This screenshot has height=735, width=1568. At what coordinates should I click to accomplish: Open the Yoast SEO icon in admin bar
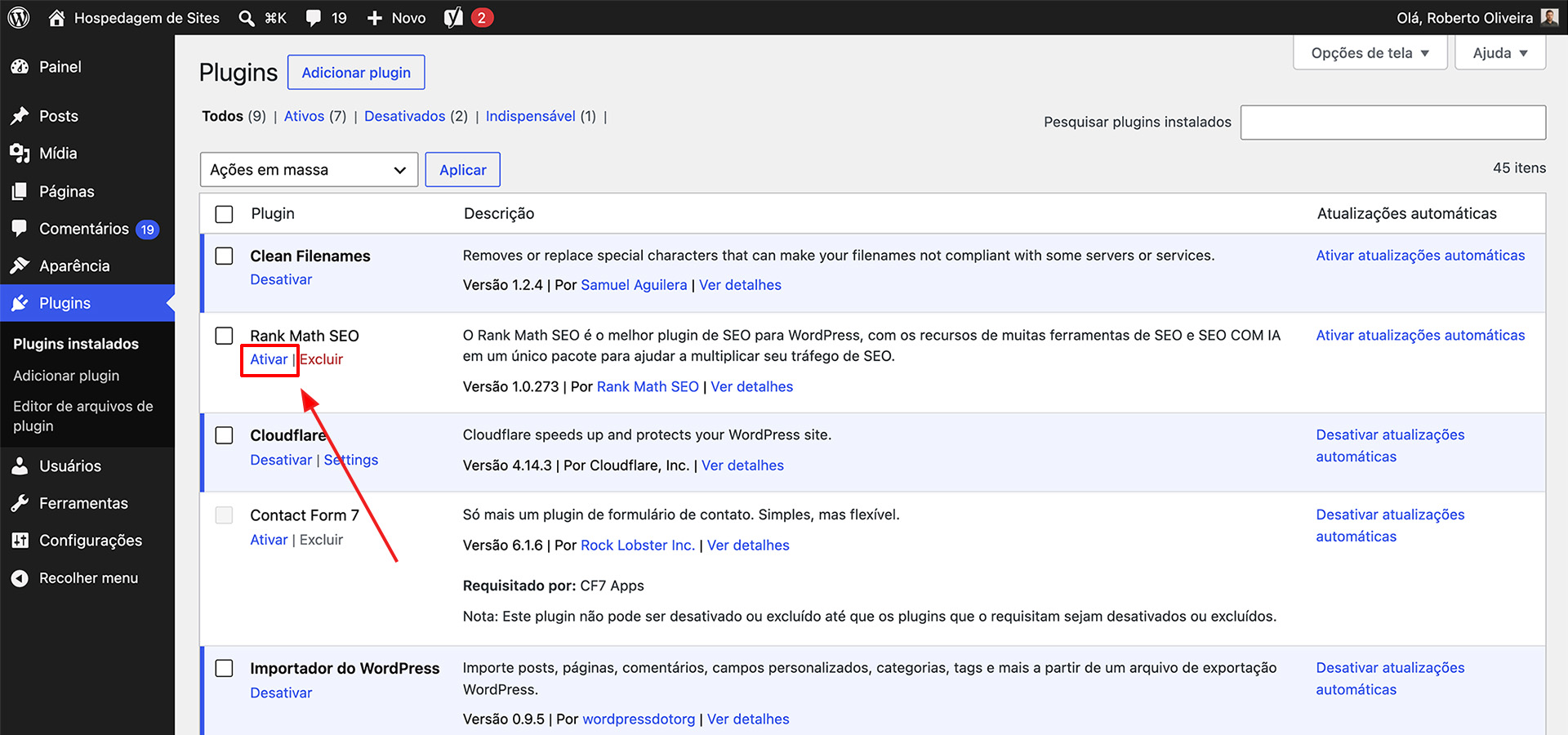tap(453, 17)
